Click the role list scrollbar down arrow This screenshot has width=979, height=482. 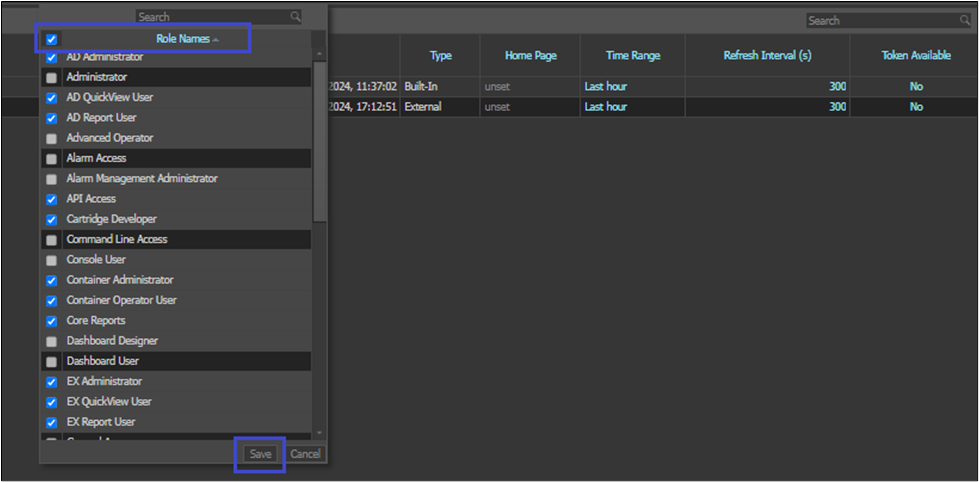319,433
